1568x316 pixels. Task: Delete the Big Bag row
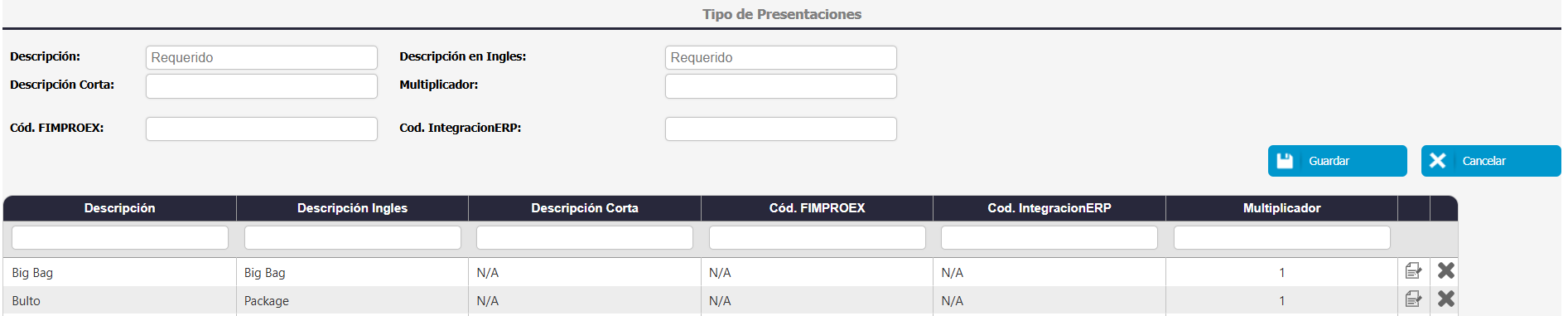1445,271
